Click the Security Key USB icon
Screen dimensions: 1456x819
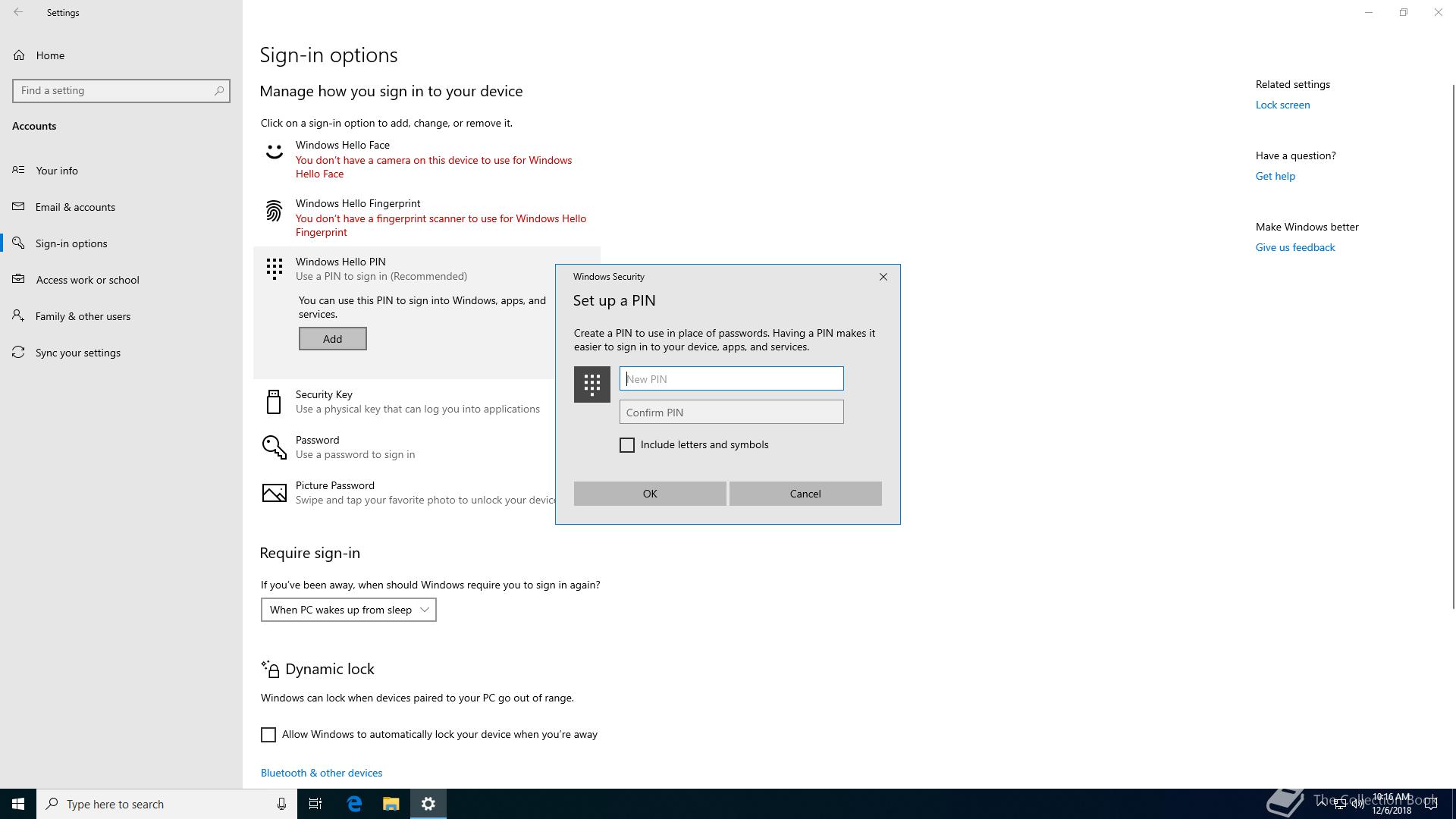(274, 401)
